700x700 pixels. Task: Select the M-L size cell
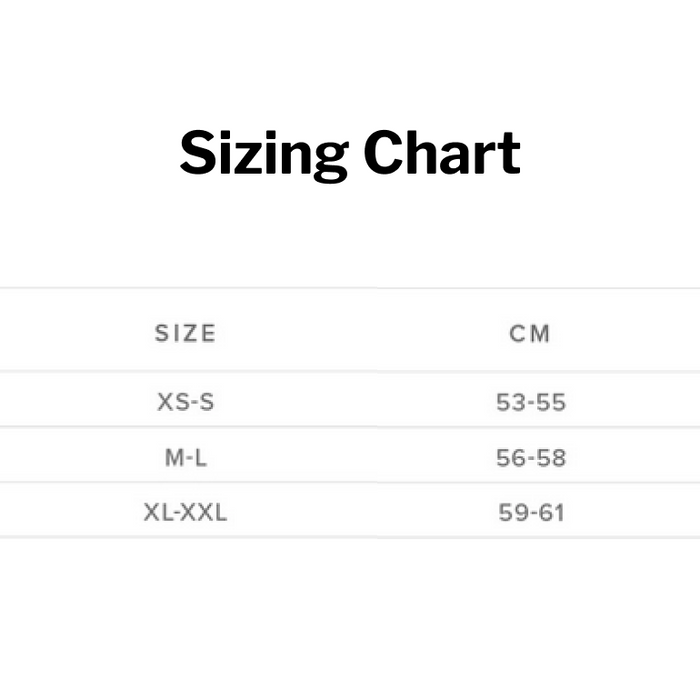185,458
